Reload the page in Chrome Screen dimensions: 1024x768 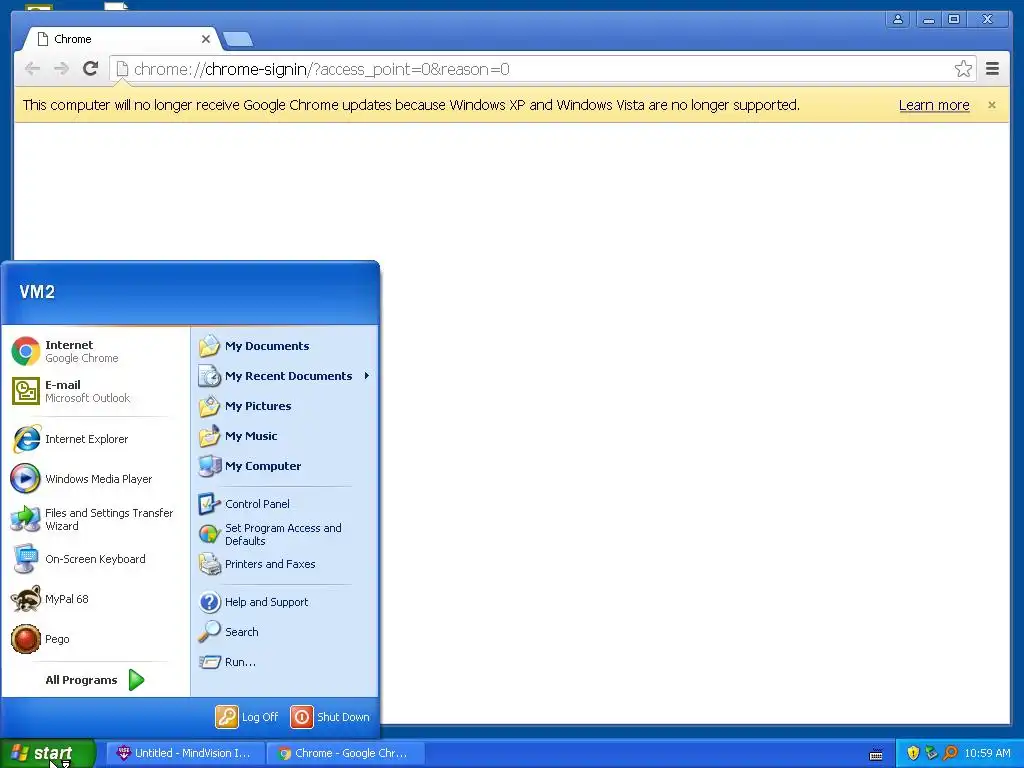pos(91,69)
